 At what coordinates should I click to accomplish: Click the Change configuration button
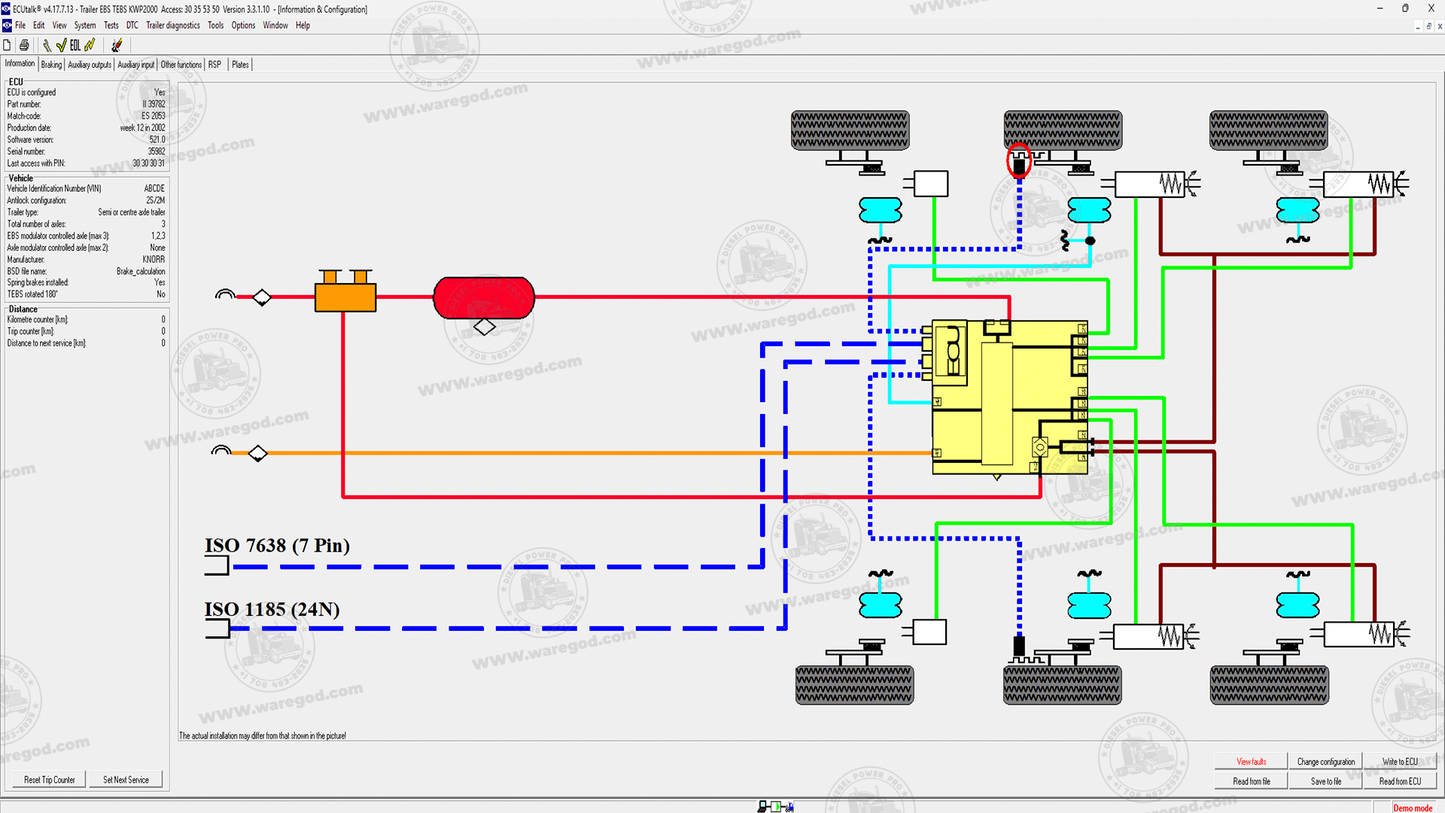tap(1326, 762)
